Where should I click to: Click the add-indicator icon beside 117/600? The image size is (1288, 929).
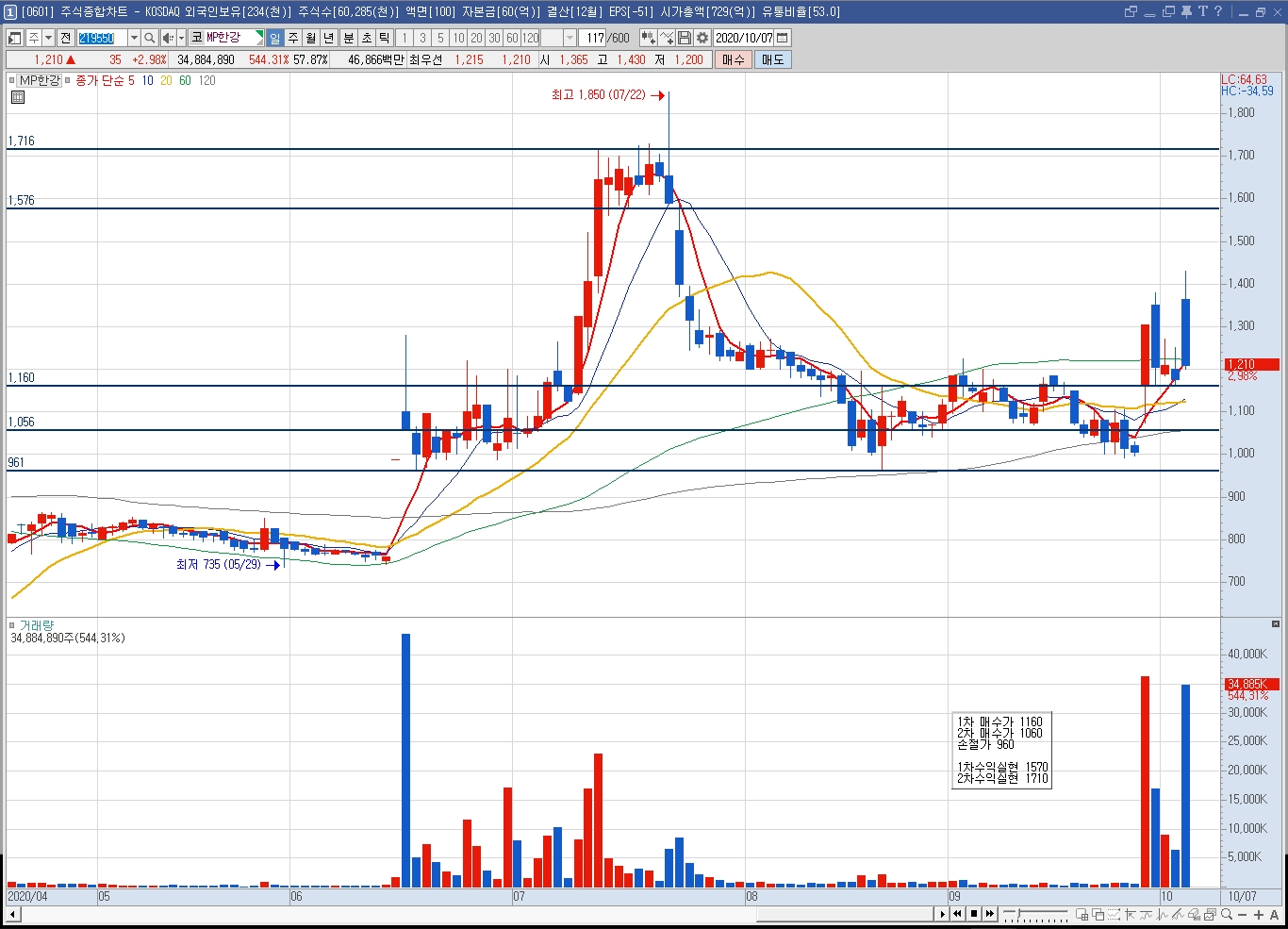(648, 38)
